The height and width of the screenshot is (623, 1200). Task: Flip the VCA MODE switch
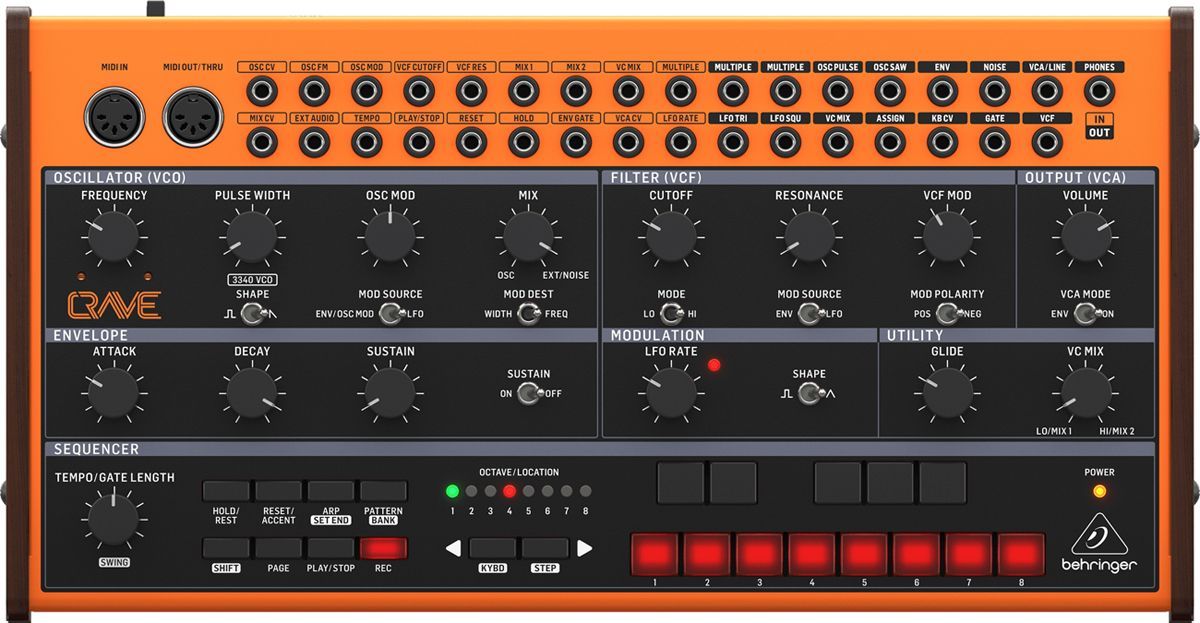click(1085, 314)
